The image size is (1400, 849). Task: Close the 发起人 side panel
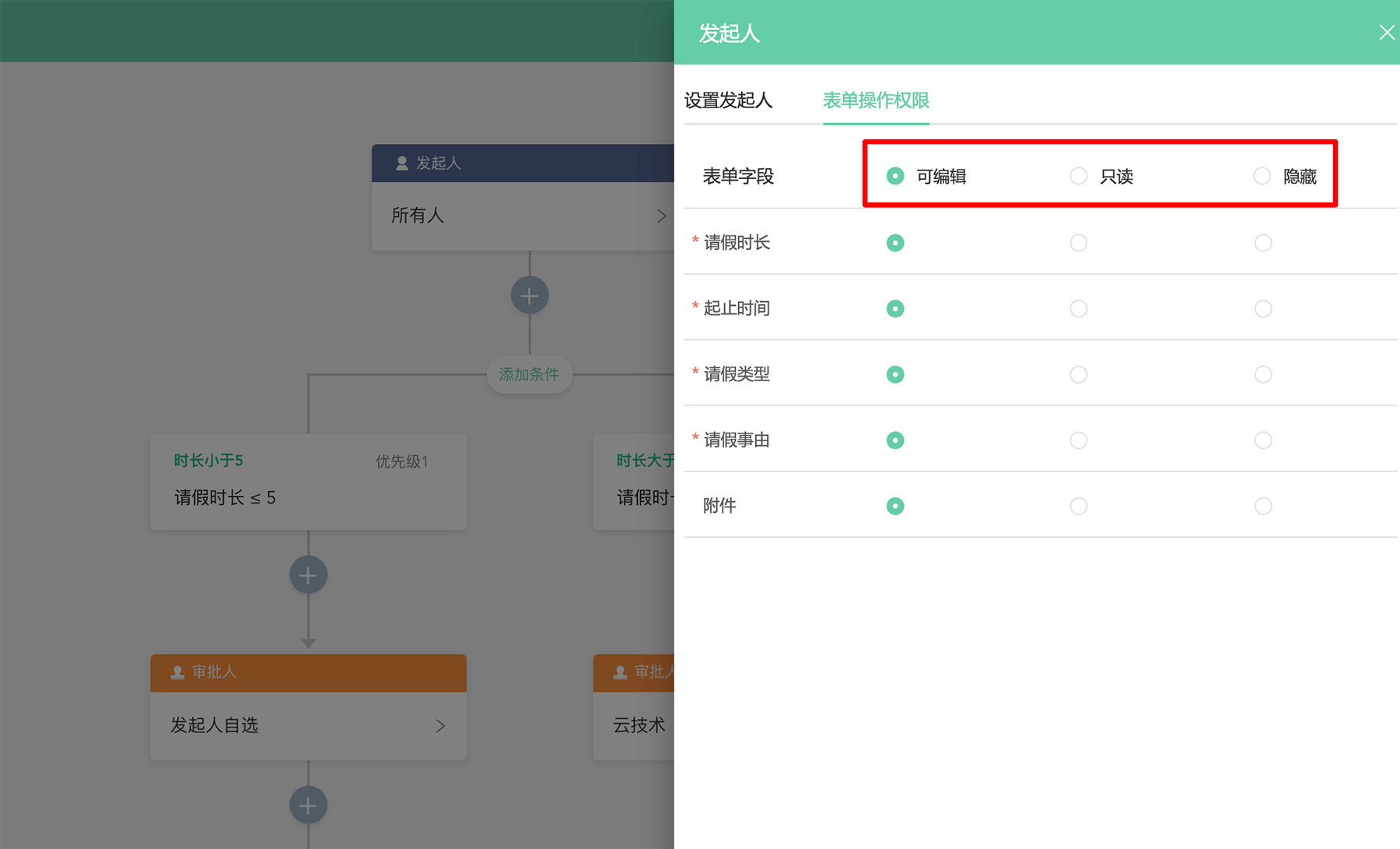click(x=1386, y=33)
